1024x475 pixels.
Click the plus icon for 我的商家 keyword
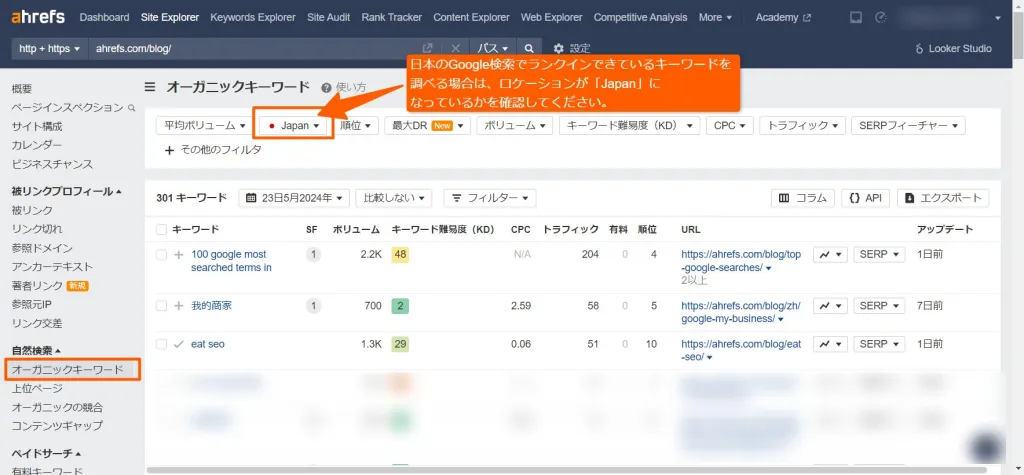pyautogui.click(x=179, y=306)
